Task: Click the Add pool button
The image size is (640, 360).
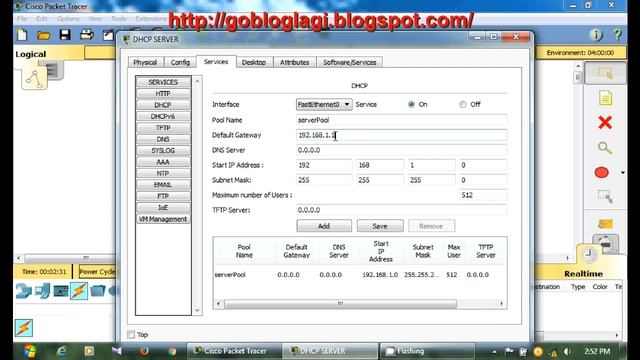Action: (x=324, y=226)
